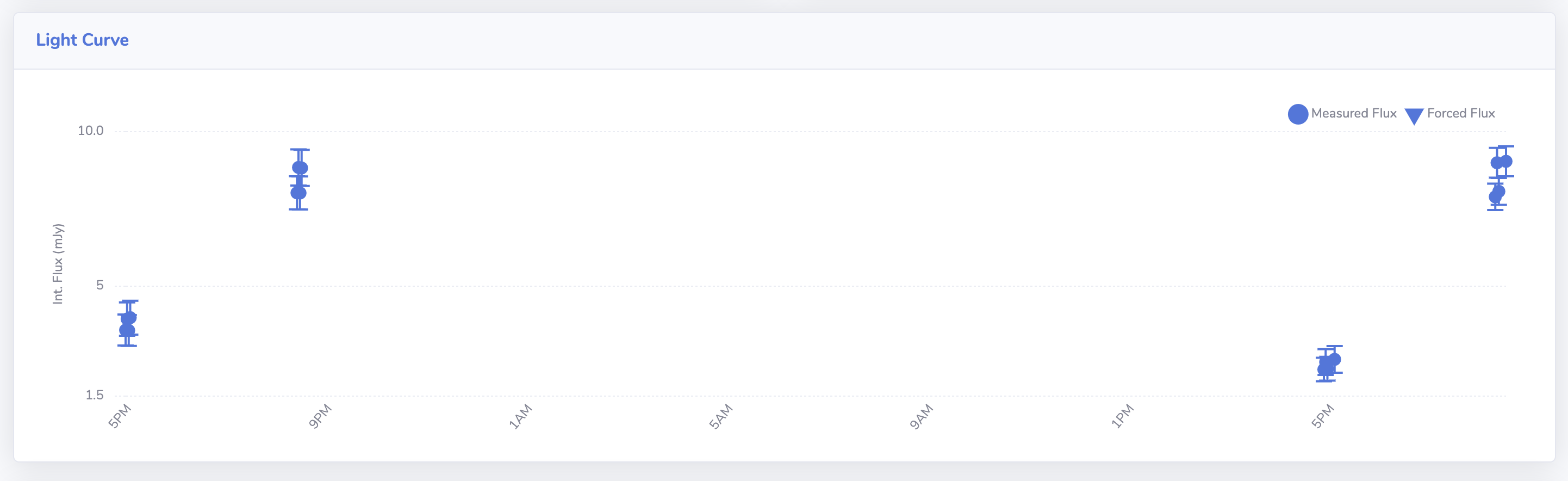The width and height of the screenshot is (1568, 481).
Task: Click the 9AM time axis label
Action: (x=921, y=416)
